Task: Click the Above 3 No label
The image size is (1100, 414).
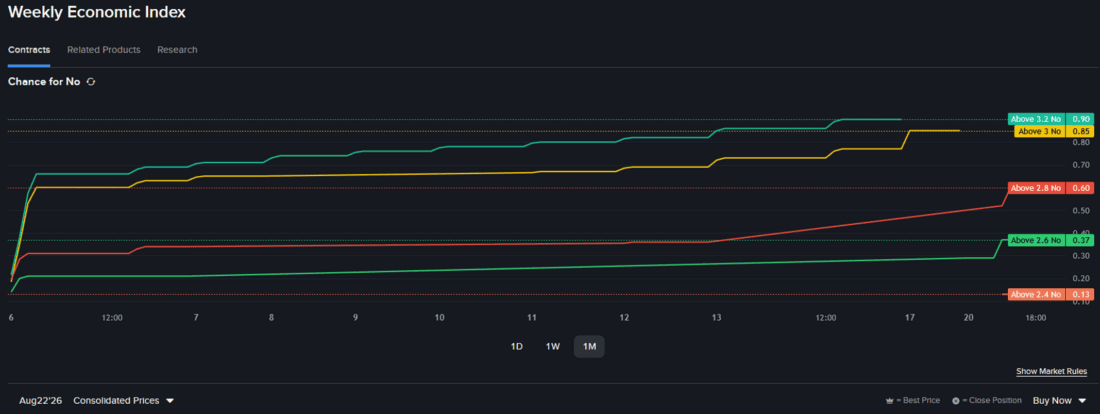Action: click(1040, 131)
